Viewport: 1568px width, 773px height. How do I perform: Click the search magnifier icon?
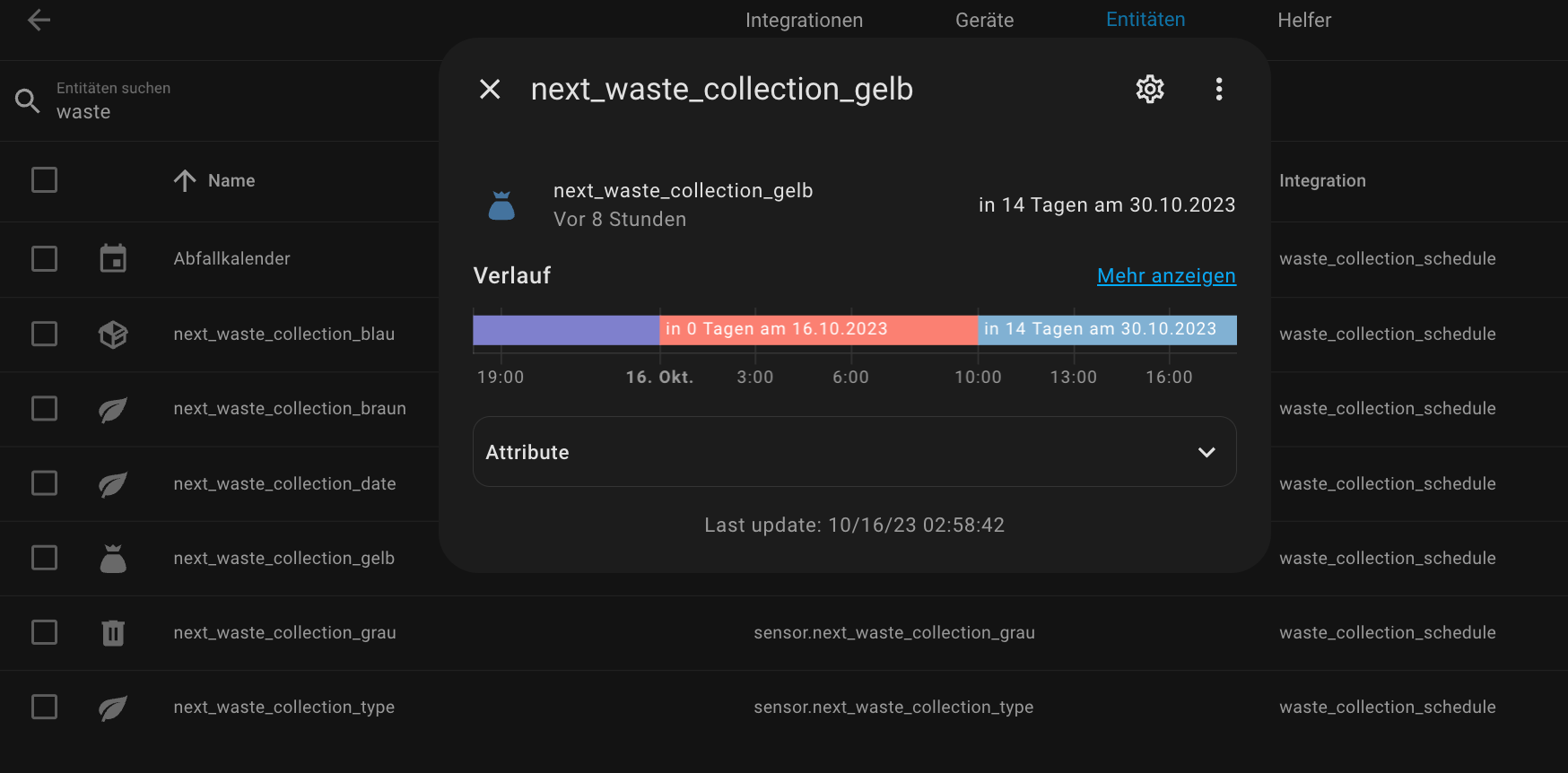[x=28, y=101]
